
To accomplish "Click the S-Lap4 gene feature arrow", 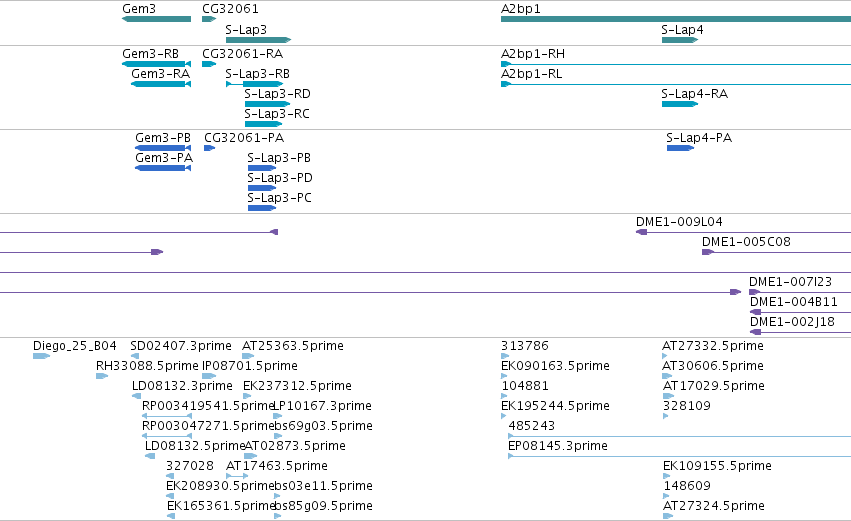I will click(x=680, y=40).
